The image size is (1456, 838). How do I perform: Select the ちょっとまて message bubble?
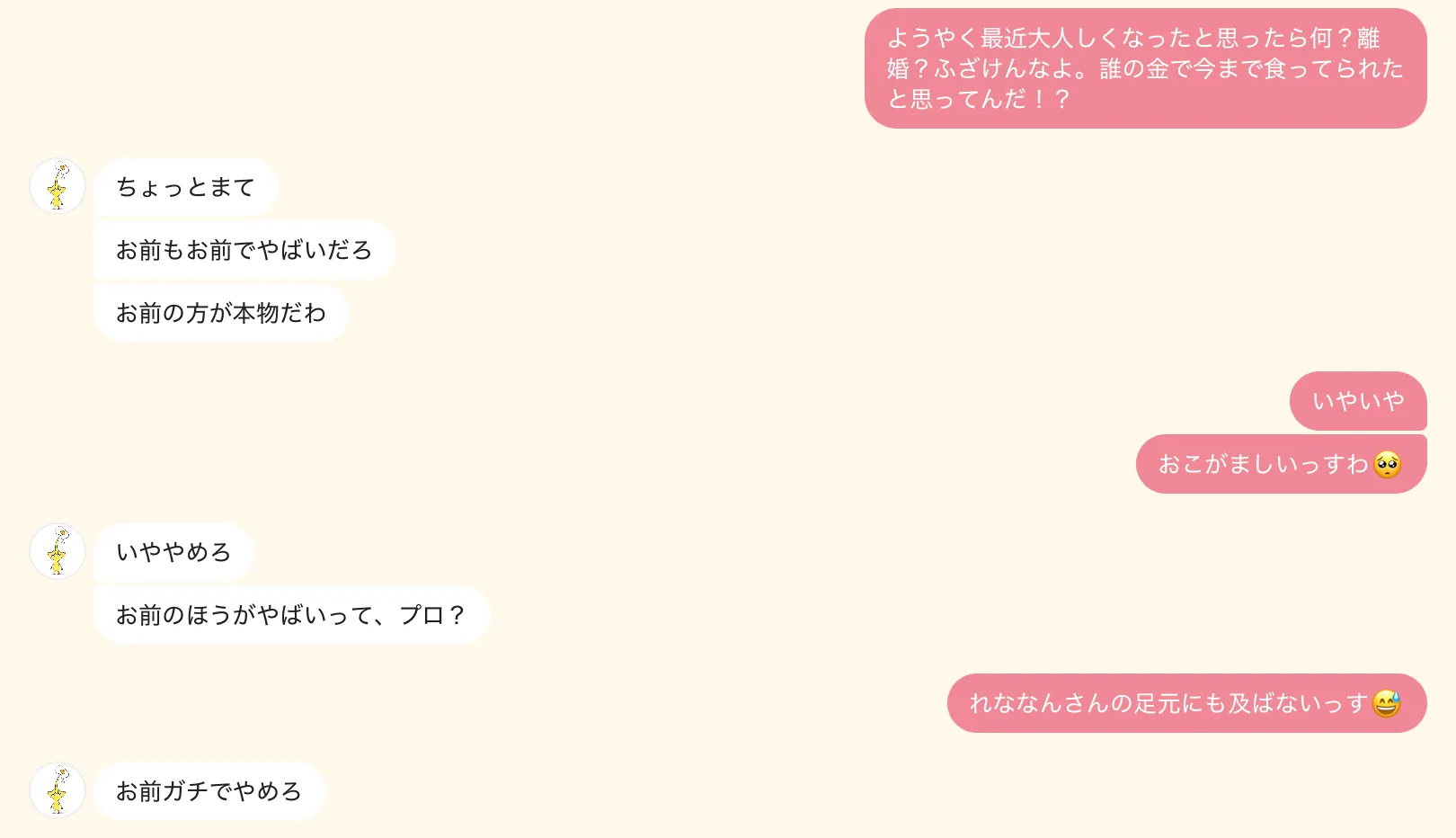(x=186, y=187)
